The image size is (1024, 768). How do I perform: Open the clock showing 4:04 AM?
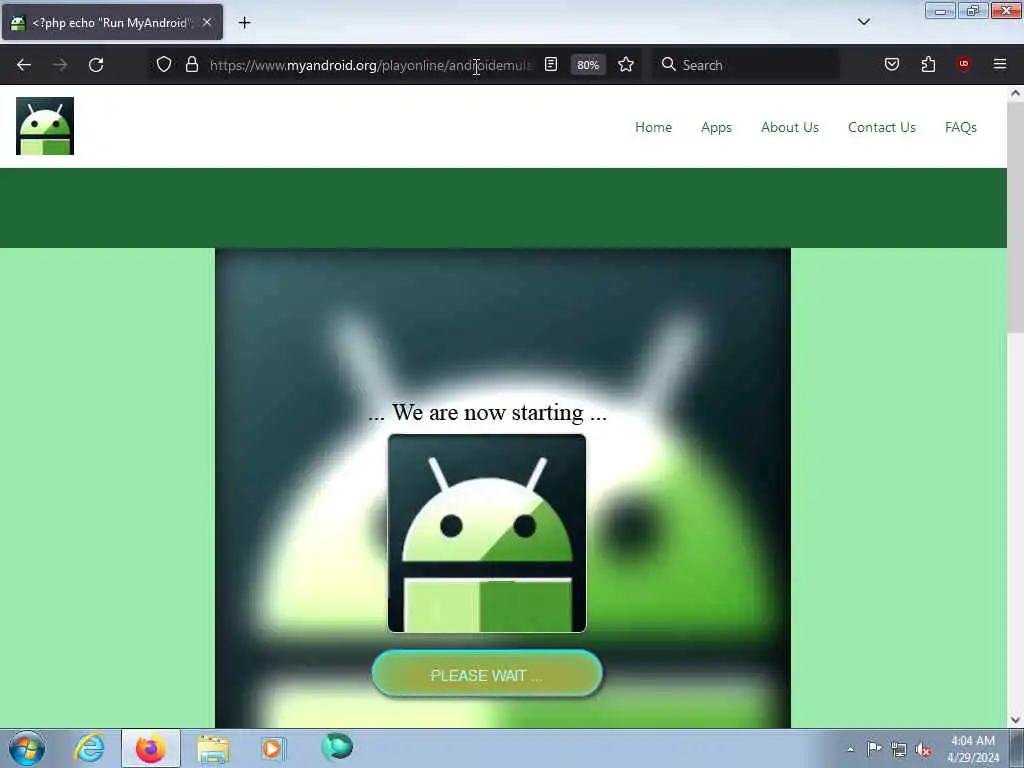coord(972,749)
